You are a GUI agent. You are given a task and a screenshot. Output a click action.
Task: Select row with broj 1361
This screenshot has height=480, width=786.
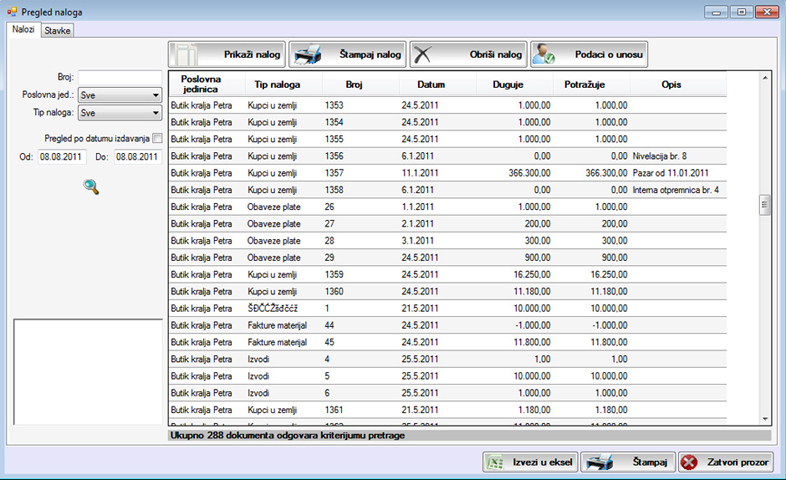[x=448, y=410]
